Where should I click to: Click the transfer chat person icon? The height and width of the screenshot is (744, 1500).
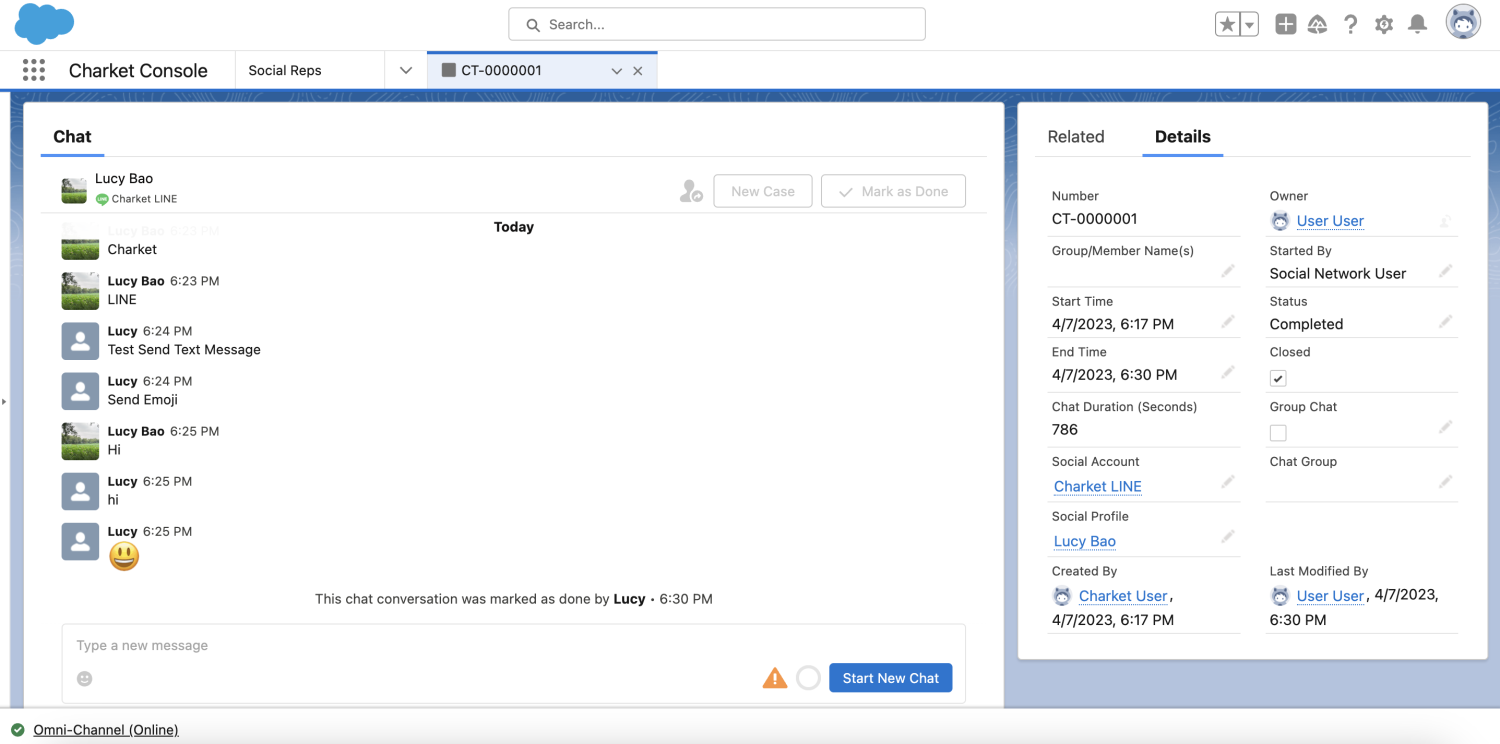point(691,191)
